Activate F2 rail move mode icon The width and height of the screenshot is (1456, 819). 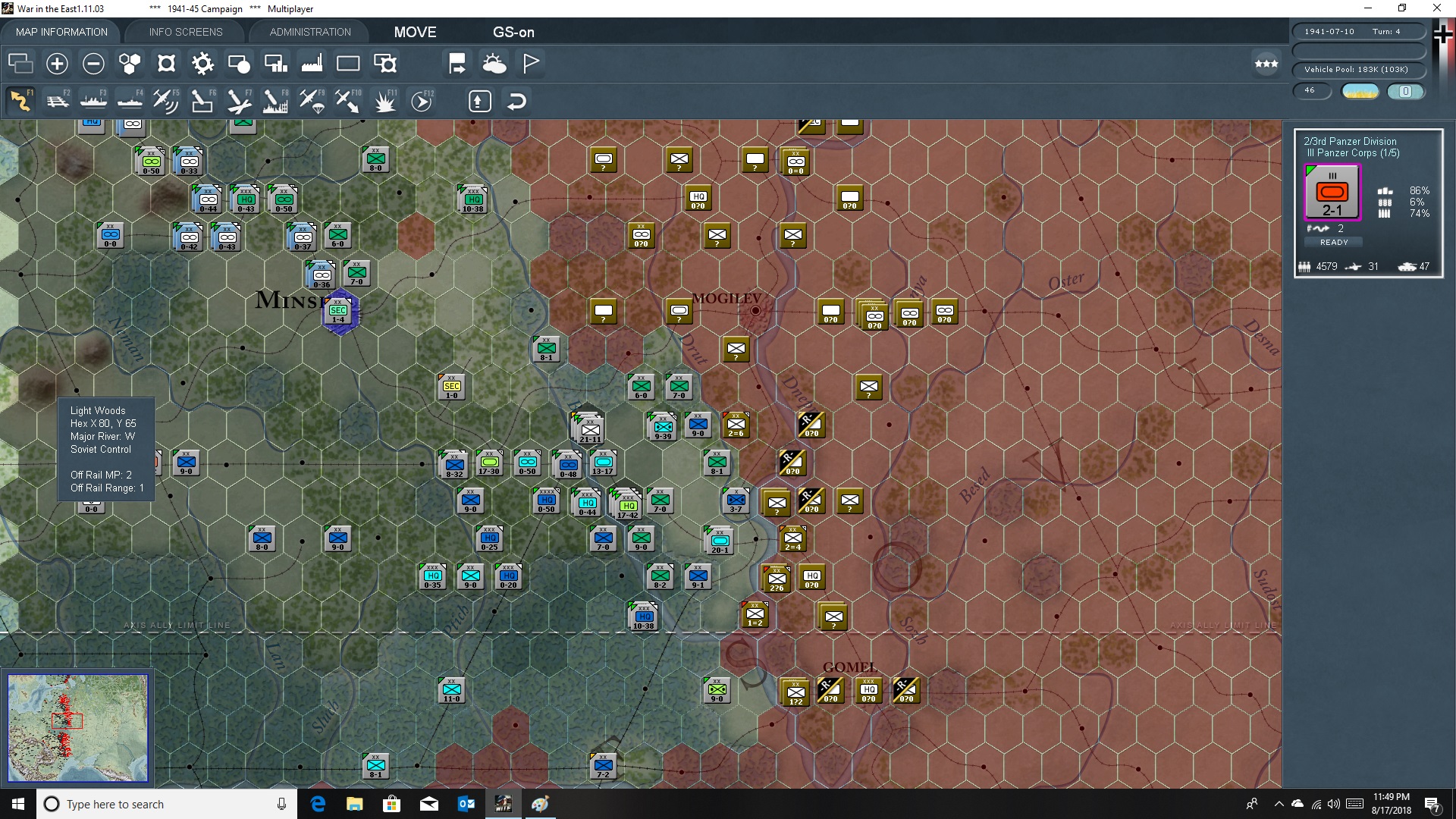[x=58, y=101]
